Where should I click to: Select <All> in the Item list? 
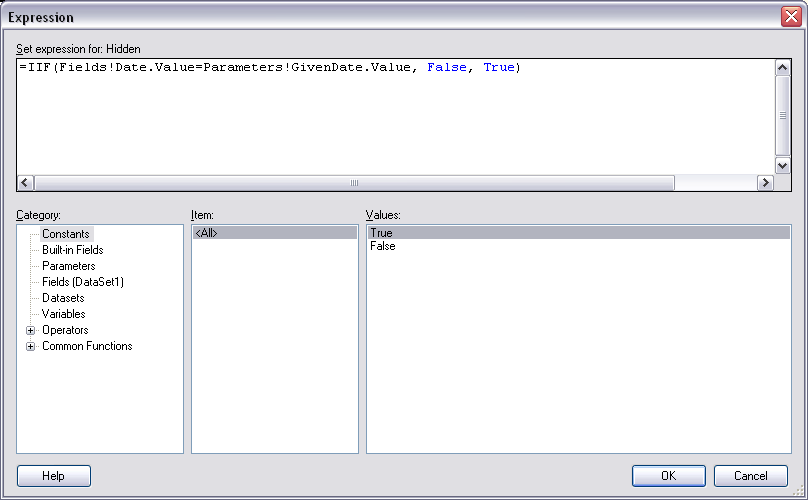coord(205,233)
